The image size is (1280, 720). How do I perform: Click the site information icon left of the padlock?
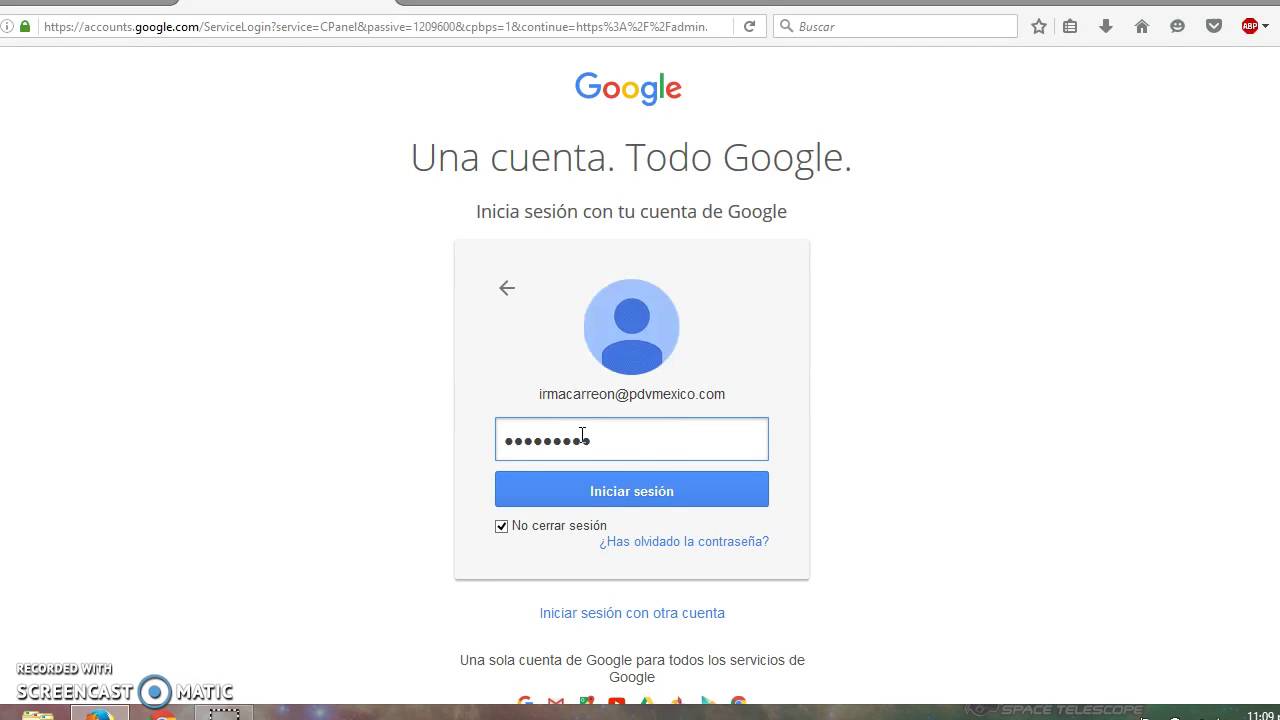8,27
